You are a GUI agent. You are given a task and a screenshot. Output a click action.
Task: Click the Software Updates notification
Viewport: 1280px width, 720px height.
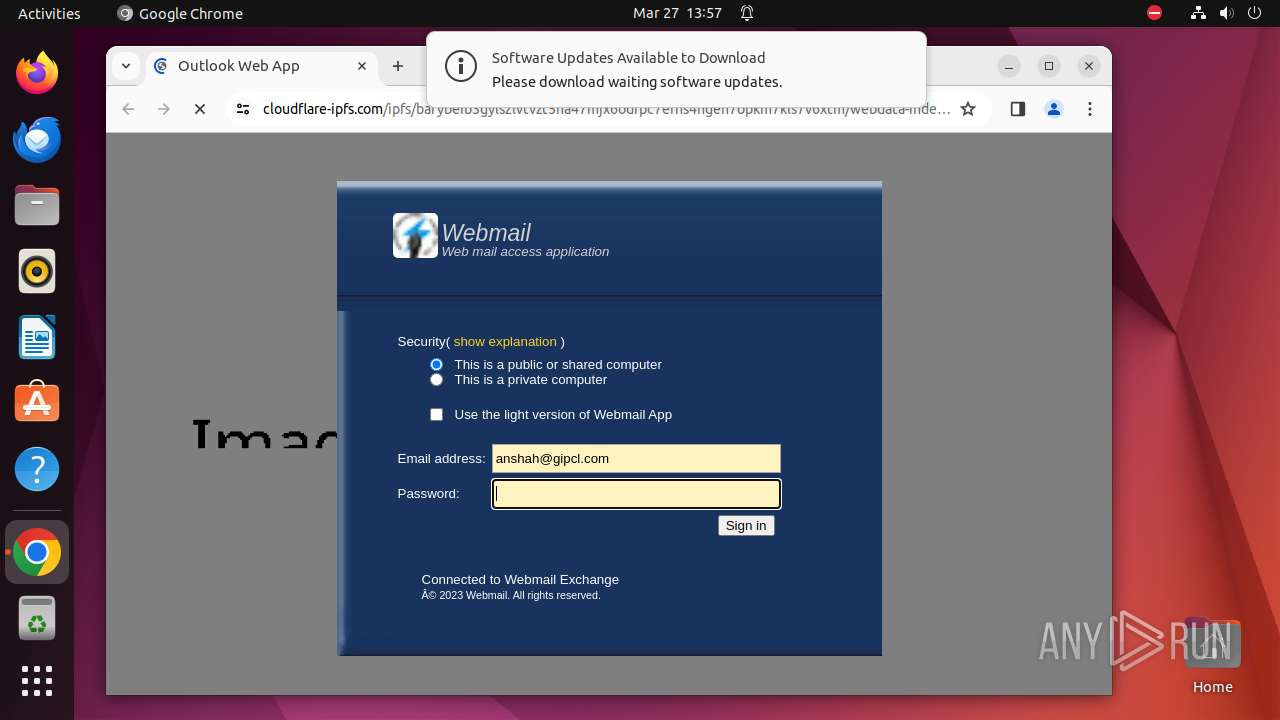pos(676,69)
